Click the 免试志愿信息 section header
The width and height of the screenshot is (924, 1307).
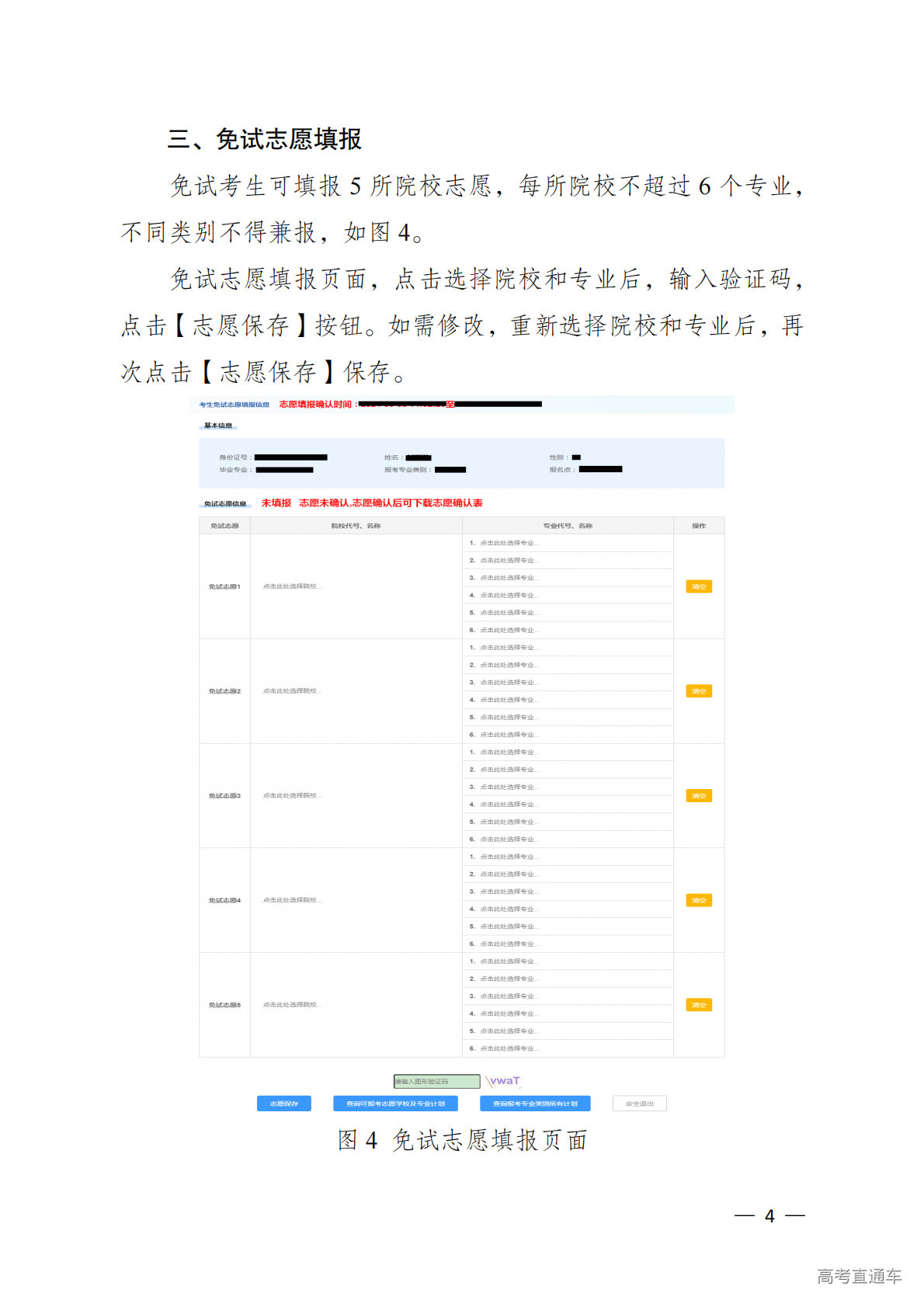point(224,504)
